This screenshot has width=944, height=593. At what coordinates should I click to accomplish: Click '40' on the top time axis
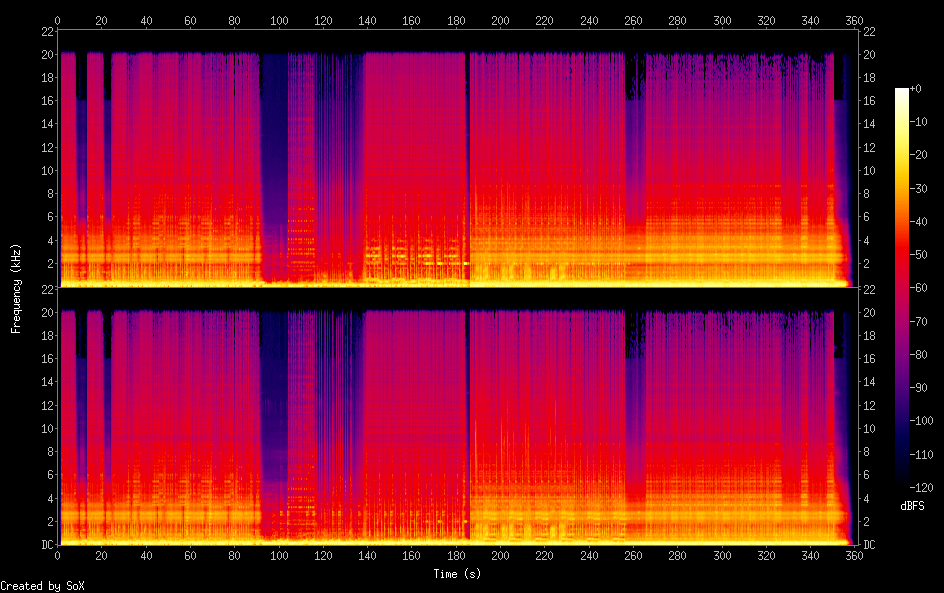pos(146,20)
